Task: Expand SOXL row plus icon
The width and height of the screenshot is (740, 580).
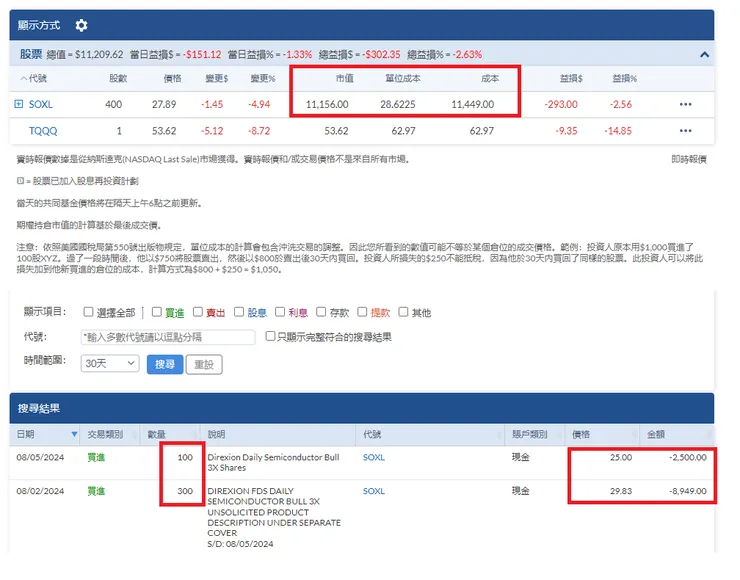Action: 18,104
